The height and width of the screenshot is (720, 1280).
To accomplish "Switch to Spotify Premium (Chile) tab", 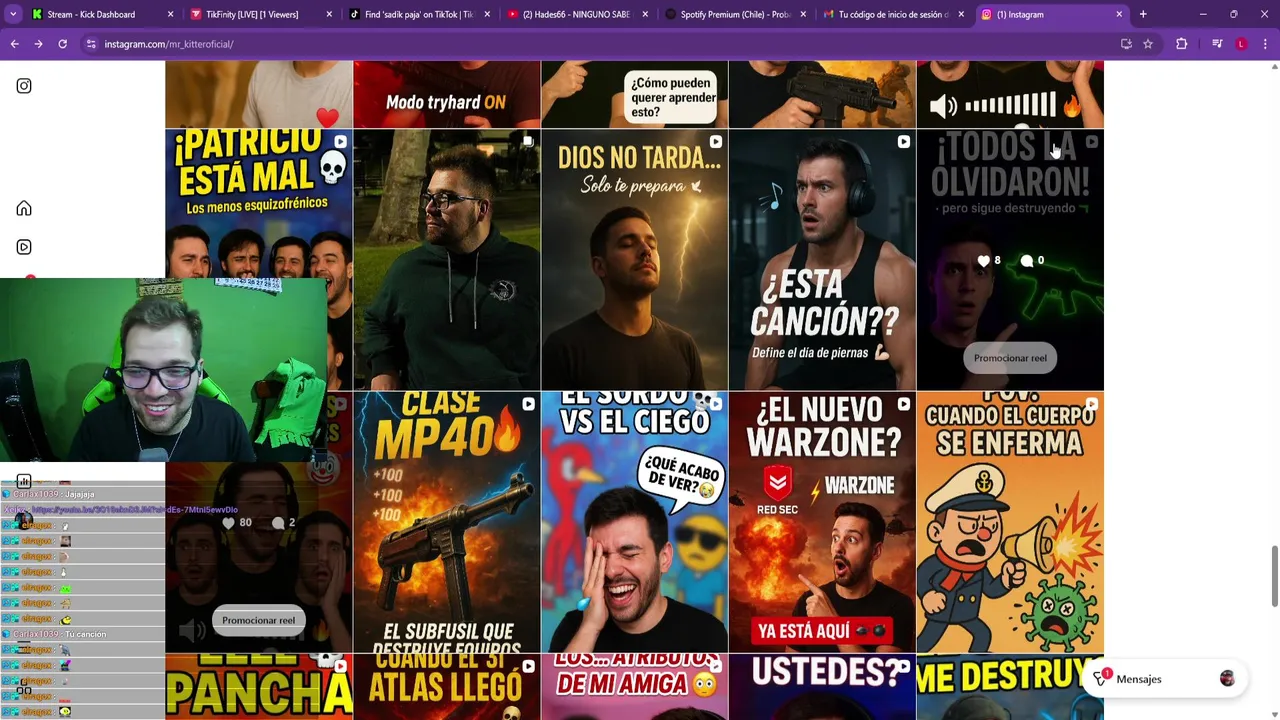I will tap(735, 14).
